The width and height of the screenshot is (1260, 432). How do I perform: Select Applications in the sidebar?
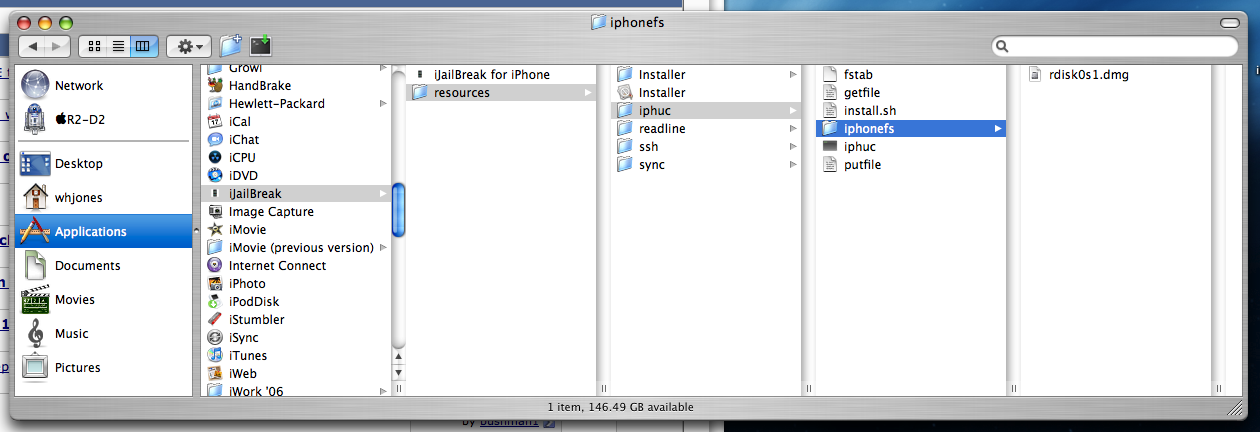[x=104, y=231]
